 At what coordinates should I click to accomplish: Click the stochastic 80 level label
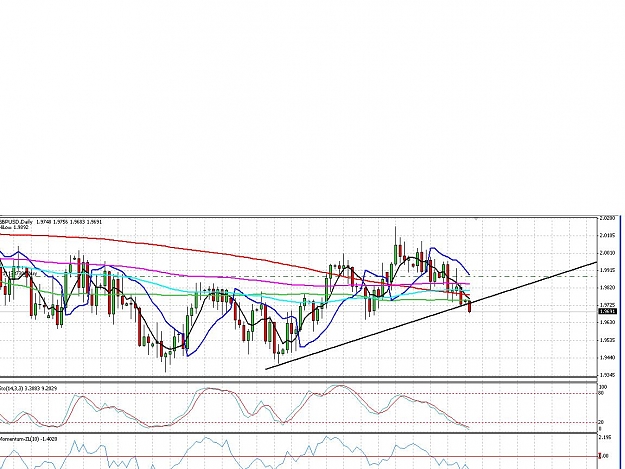coord(602,393)
